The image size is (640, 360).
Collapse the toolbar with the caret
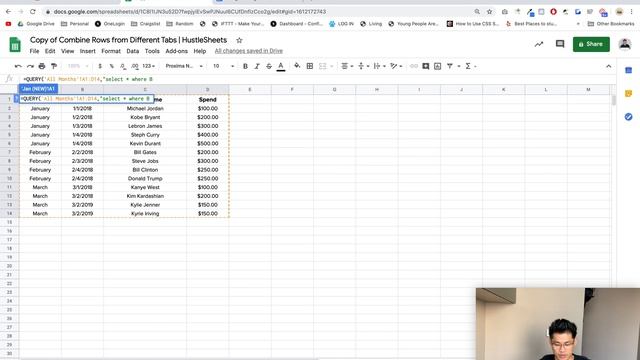[608, 66]
